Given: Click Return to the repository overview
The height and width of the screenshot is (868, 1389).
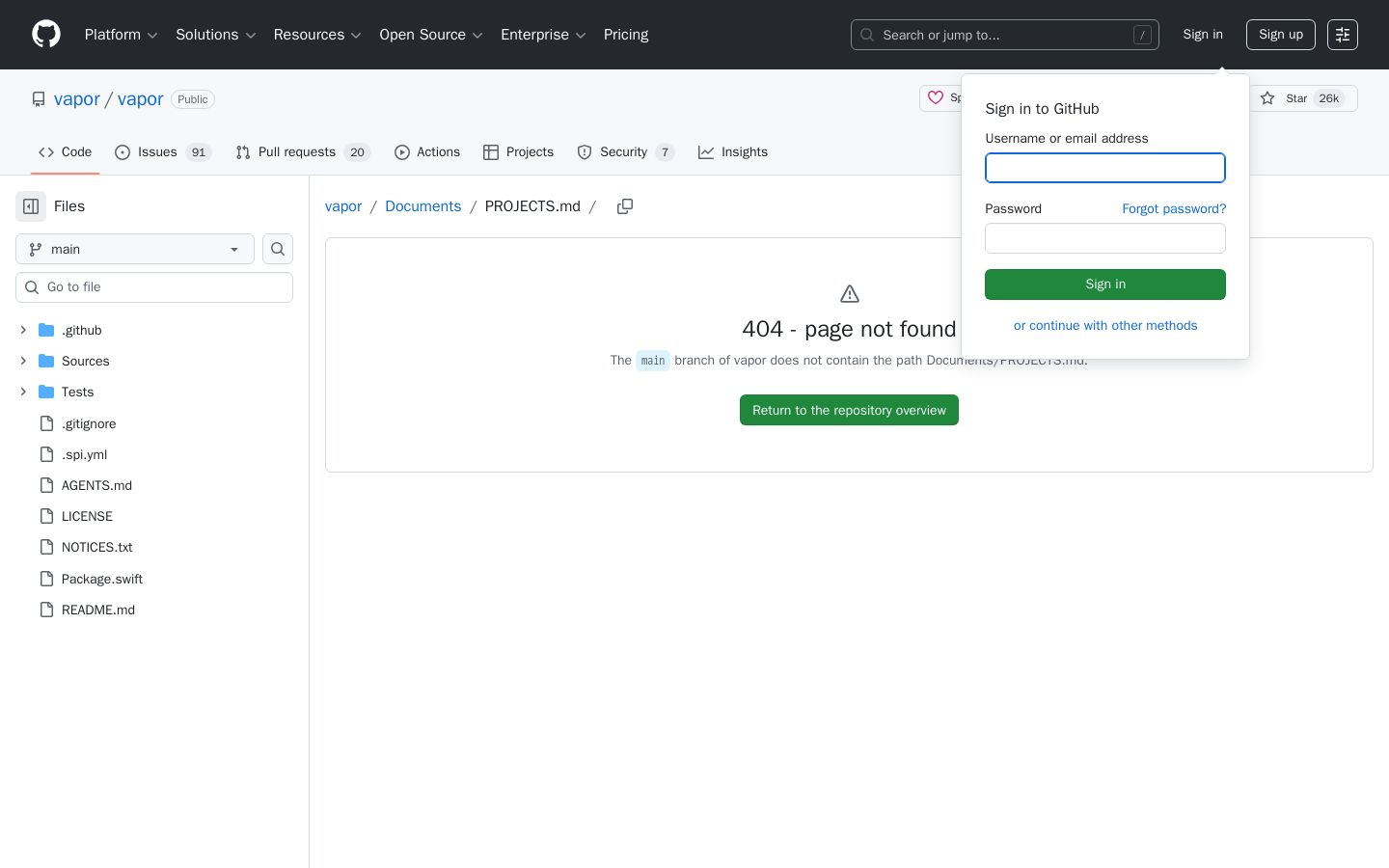Looking at the screenshot, I should coord(849,410).
